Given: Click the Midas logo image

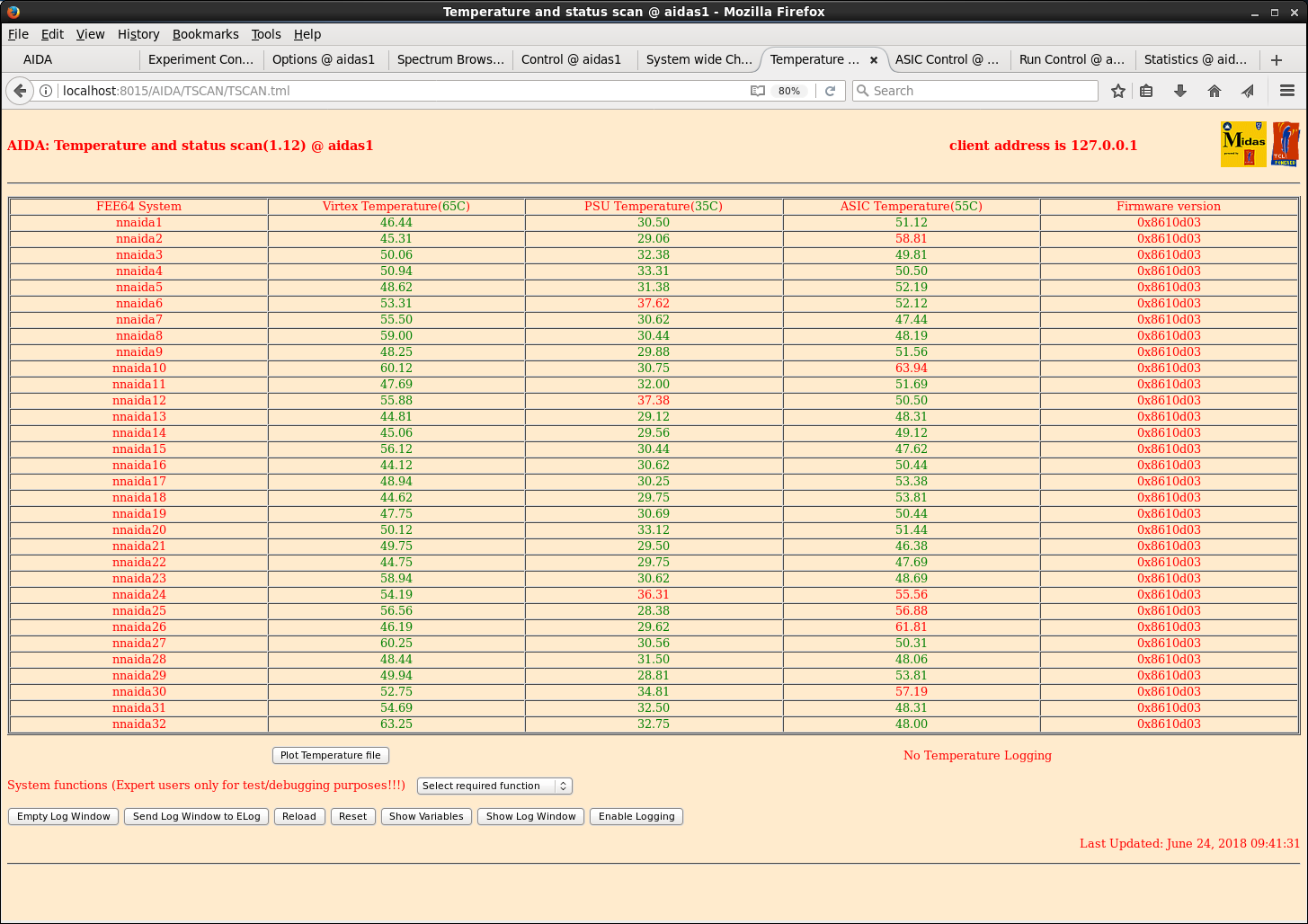Looking at the screenshot, I should (1243, 144).
